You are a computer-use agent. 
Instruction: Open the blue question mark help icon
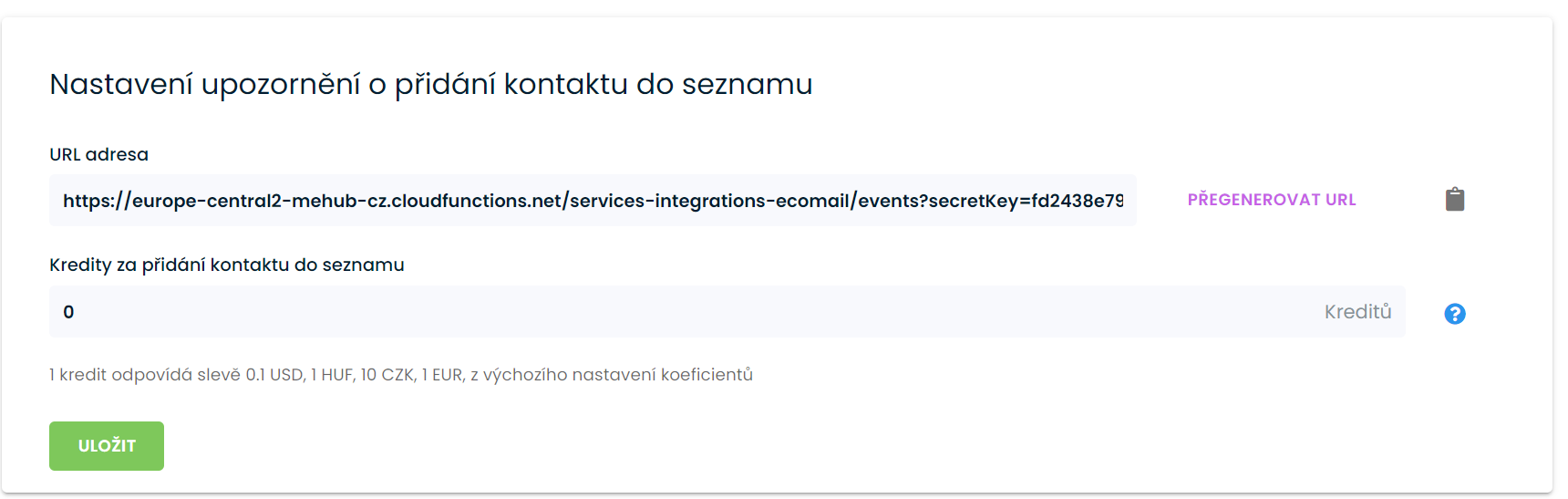[1455, 314]
